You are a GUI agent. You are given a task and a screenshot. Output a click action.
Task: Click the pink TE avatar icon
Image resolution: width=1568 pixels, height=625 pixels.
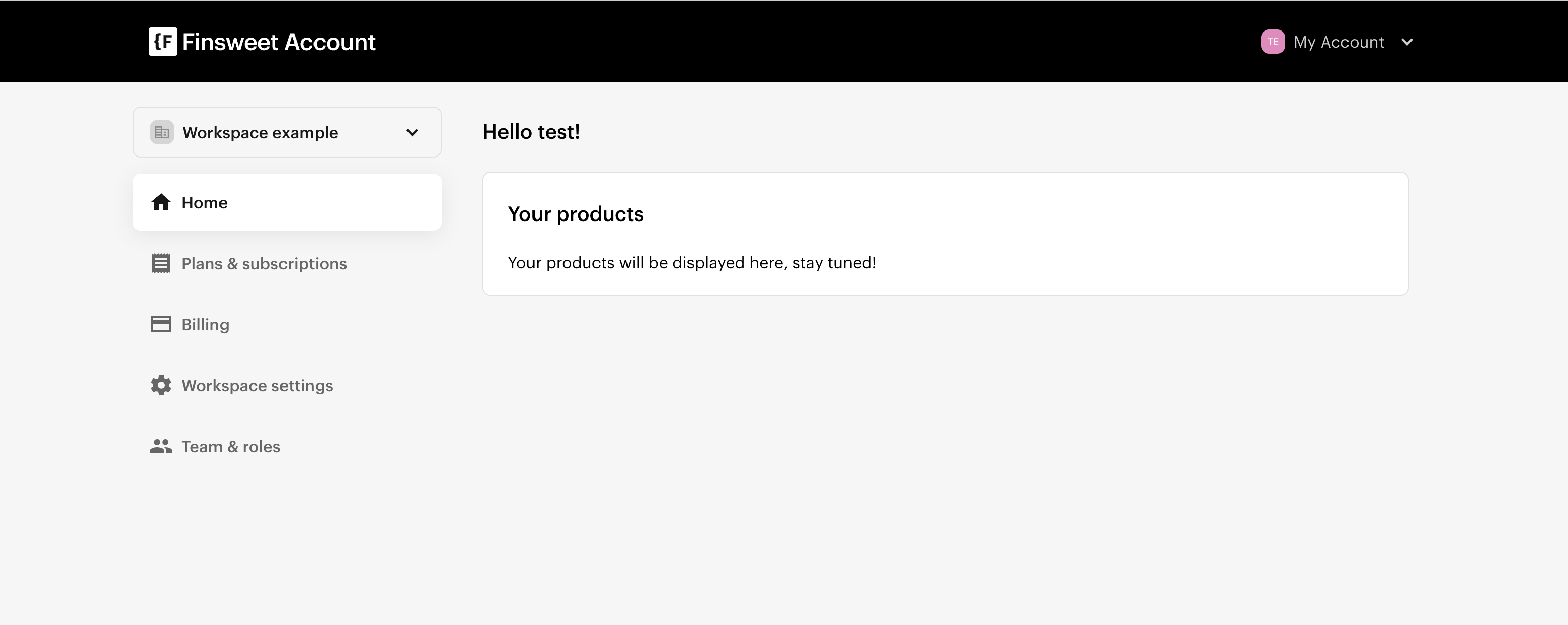[x=1273, y=42]
